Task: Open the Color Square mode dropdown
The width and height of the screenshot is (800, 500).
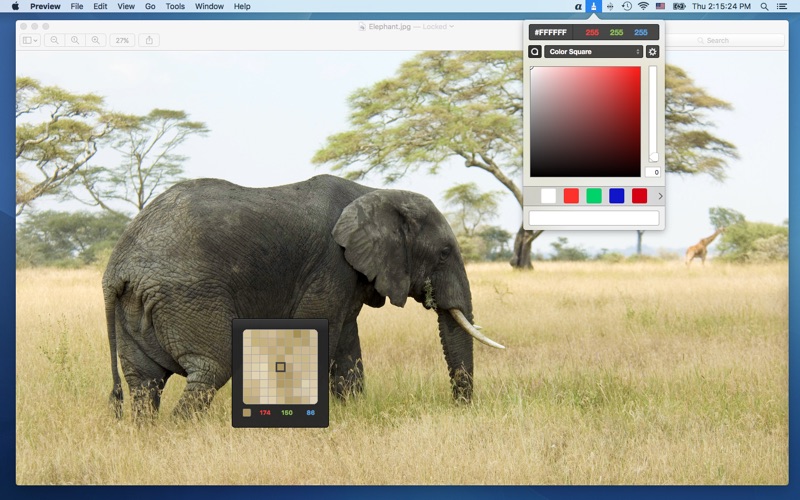Action: [x=594, y=52]
